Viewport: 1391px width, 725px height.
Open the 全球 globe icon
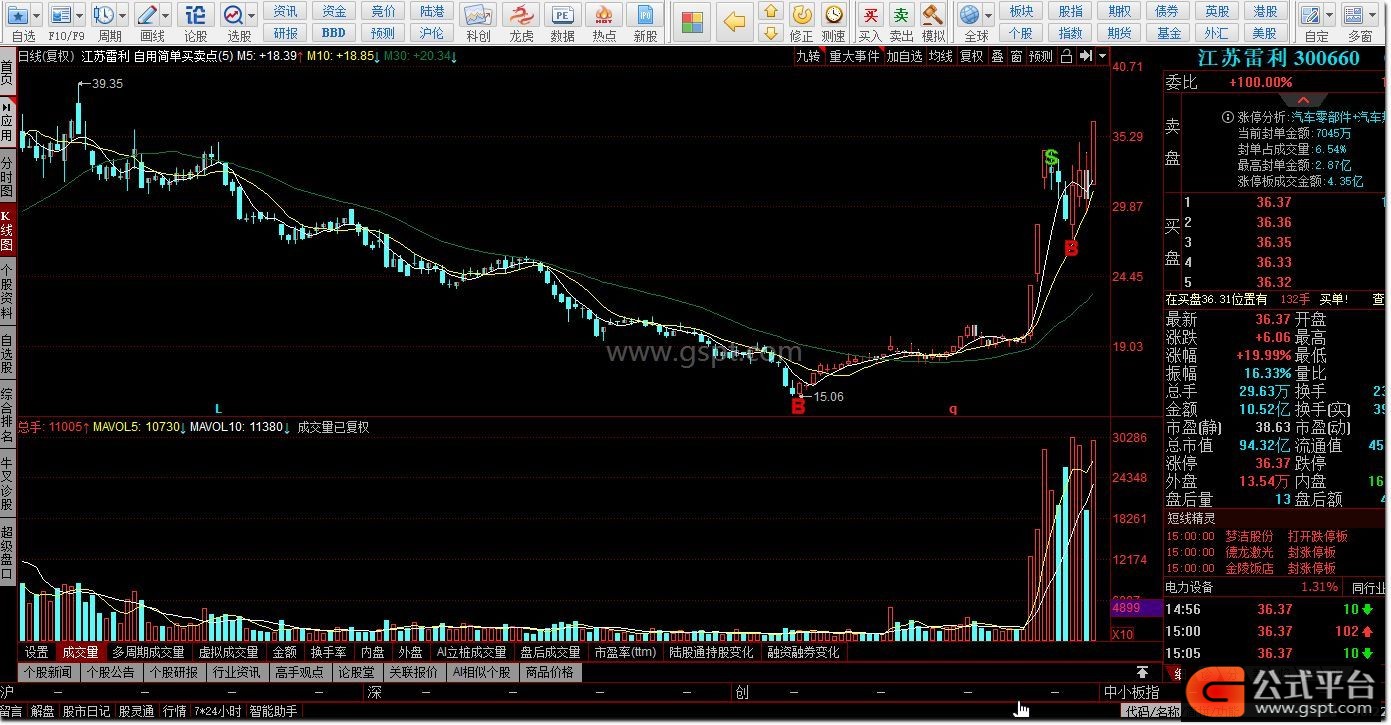pyautogui.click(x=969, y=15)
